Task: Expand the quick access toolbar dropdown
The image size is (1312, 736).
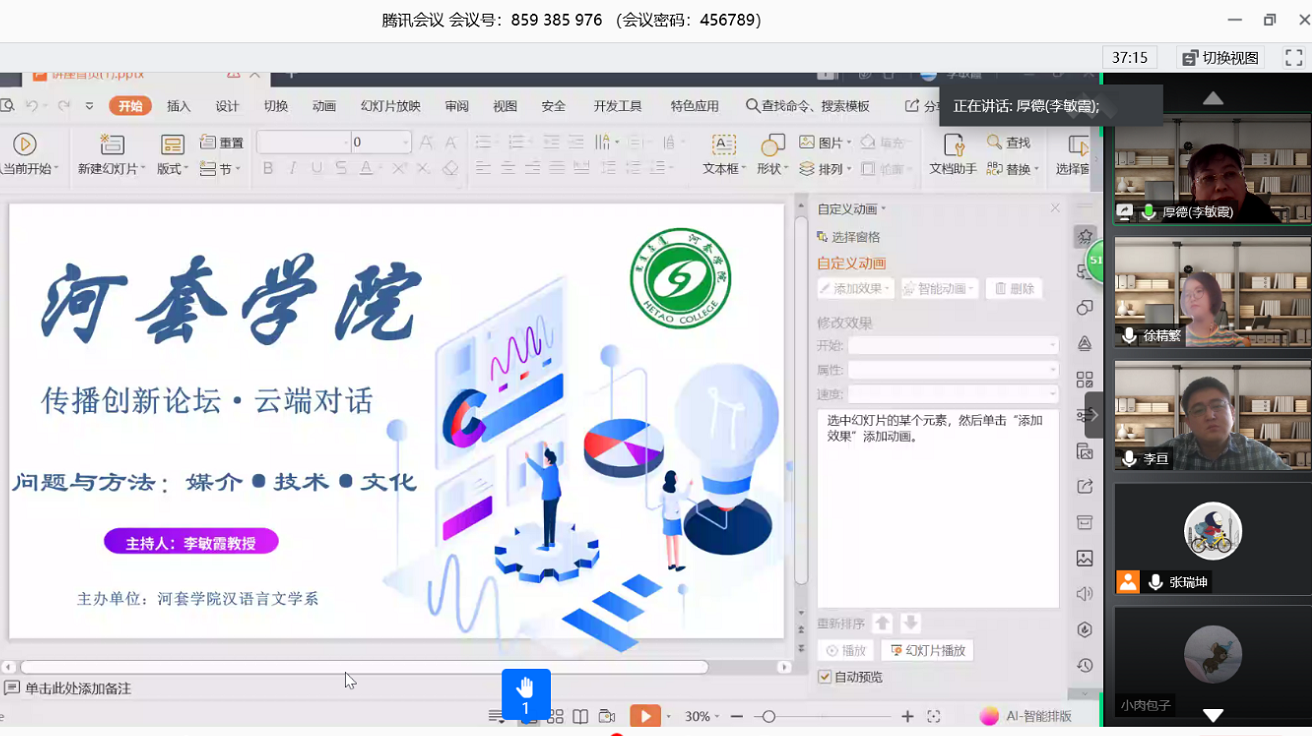Action: click(x=89, y=106)
